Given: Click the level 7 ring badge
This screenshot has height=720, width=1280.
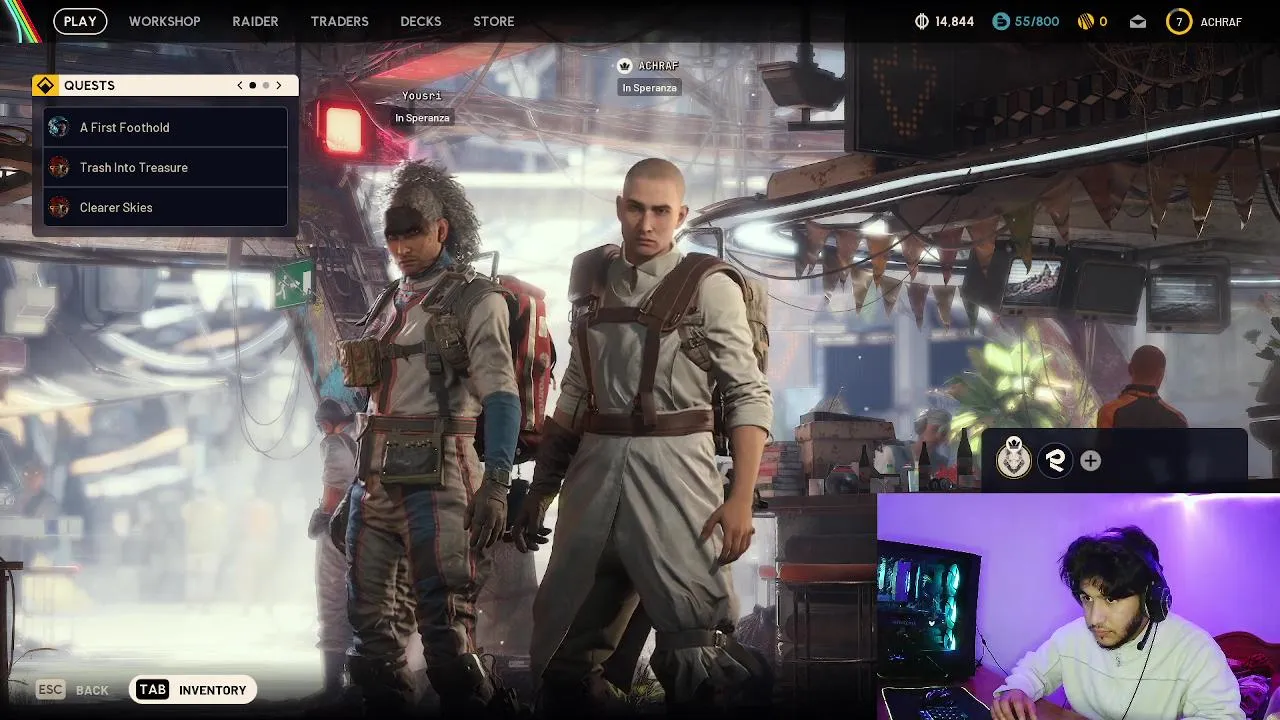Looking at the screenshot, I should [1179, 21].
